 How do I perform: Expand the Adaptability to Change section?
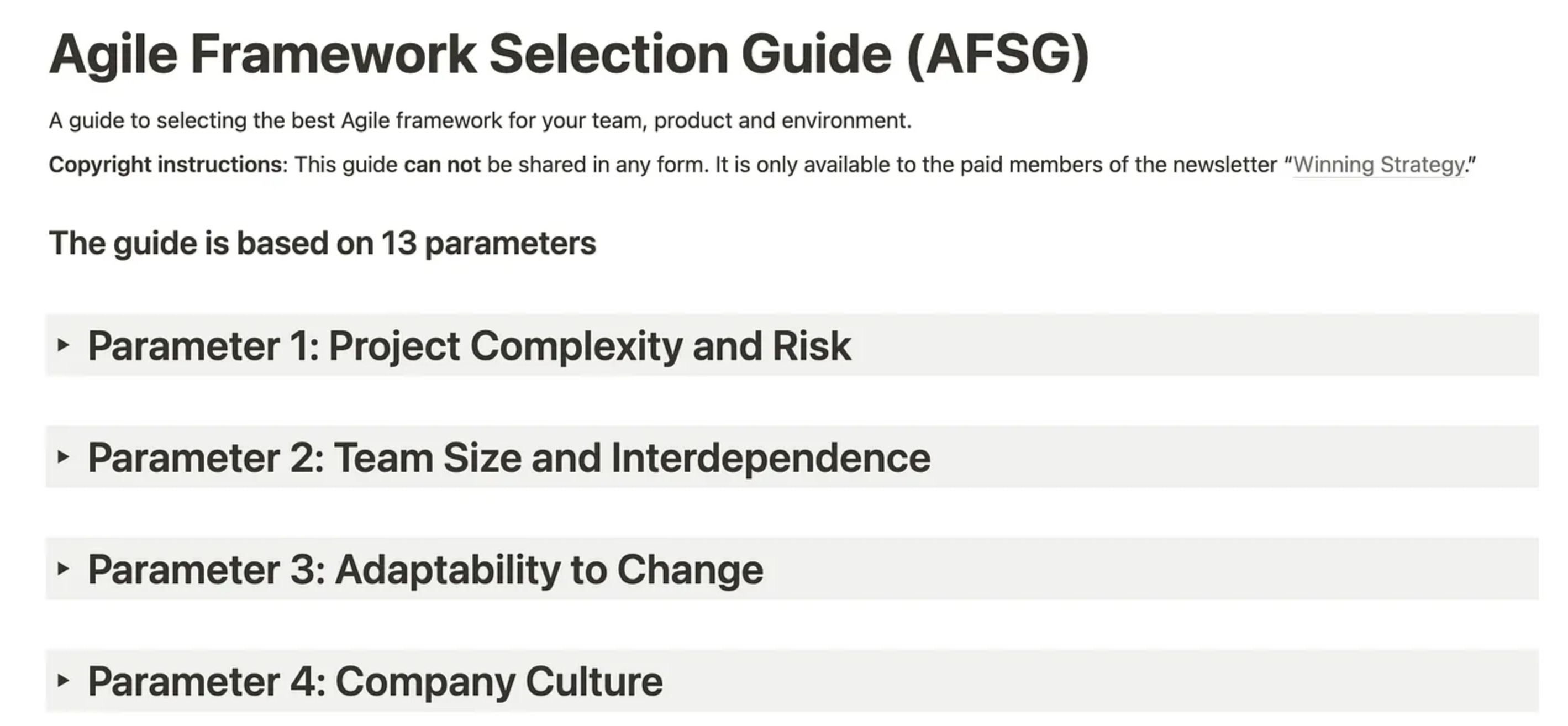(x=426, y=569)
